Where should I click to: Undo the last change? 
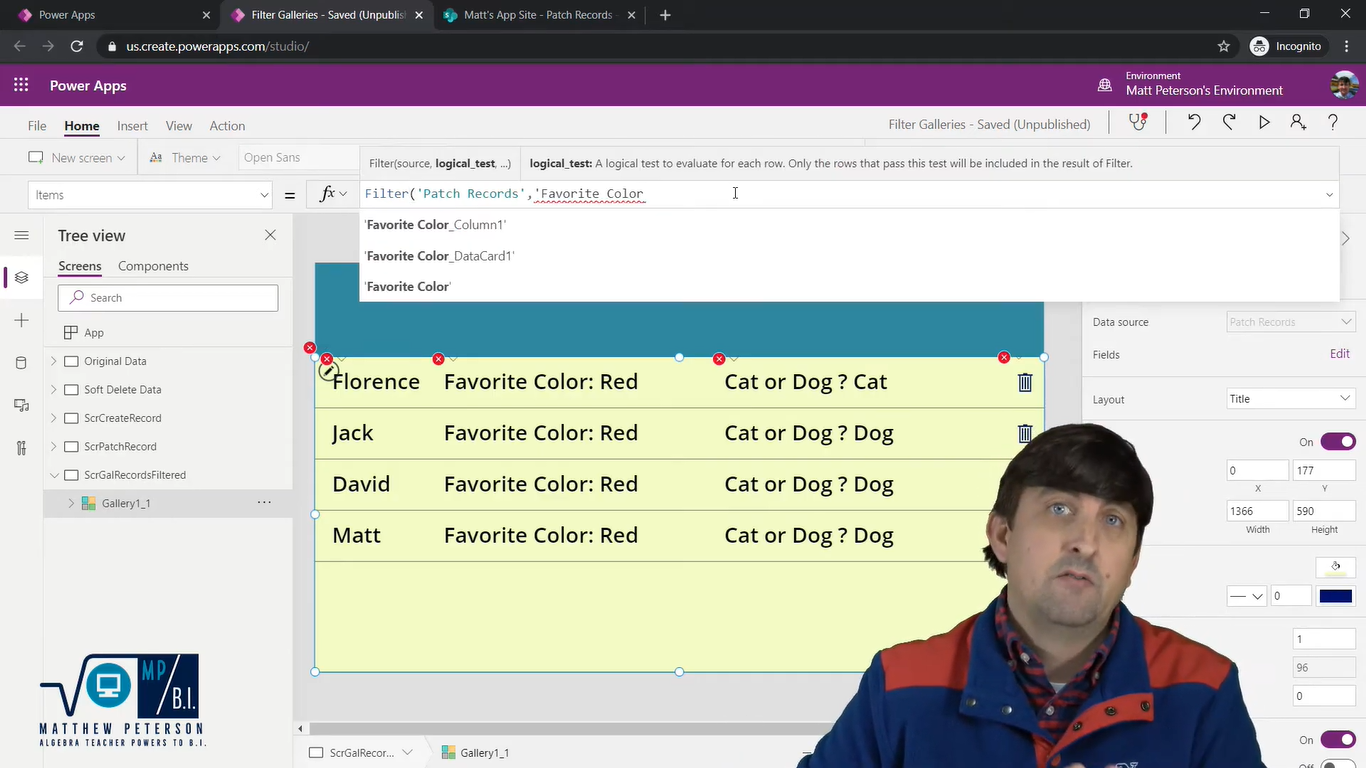(1194, 122)
